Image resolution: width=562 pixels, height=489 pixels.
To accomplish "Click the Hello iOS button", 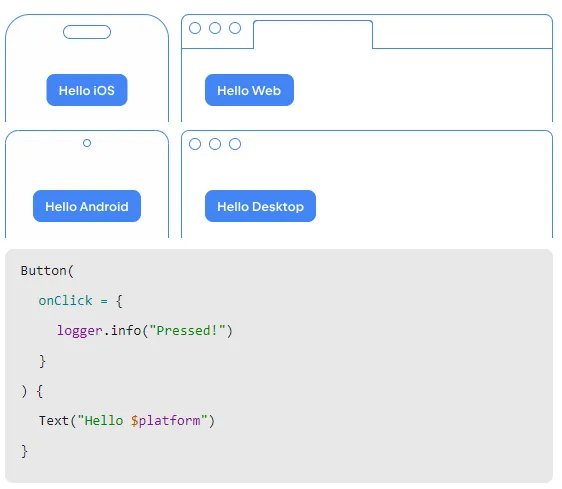I will [87, 90].
